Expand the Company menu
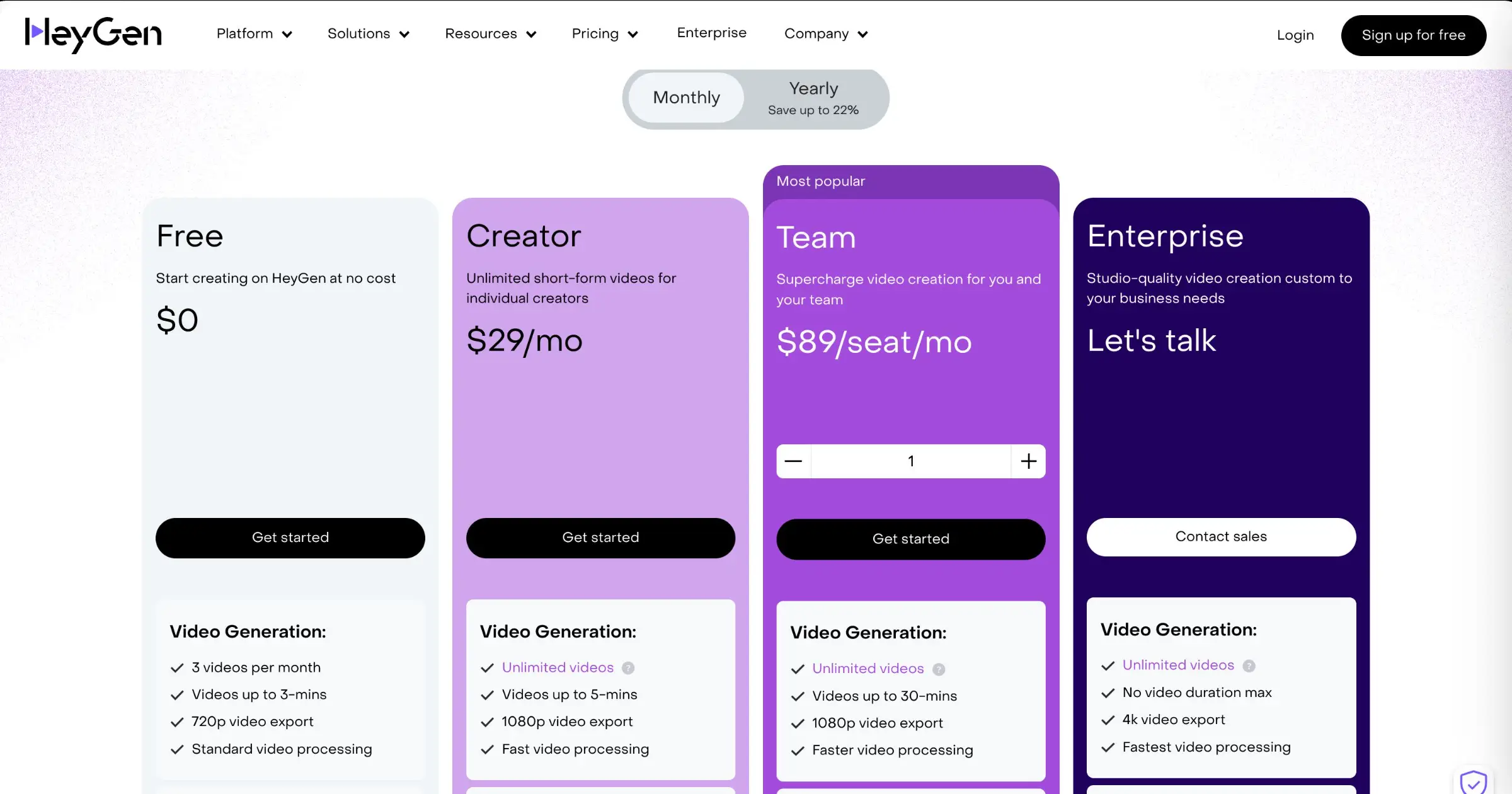Viewport: 1512px width, 794px height. tap(826, 34)
